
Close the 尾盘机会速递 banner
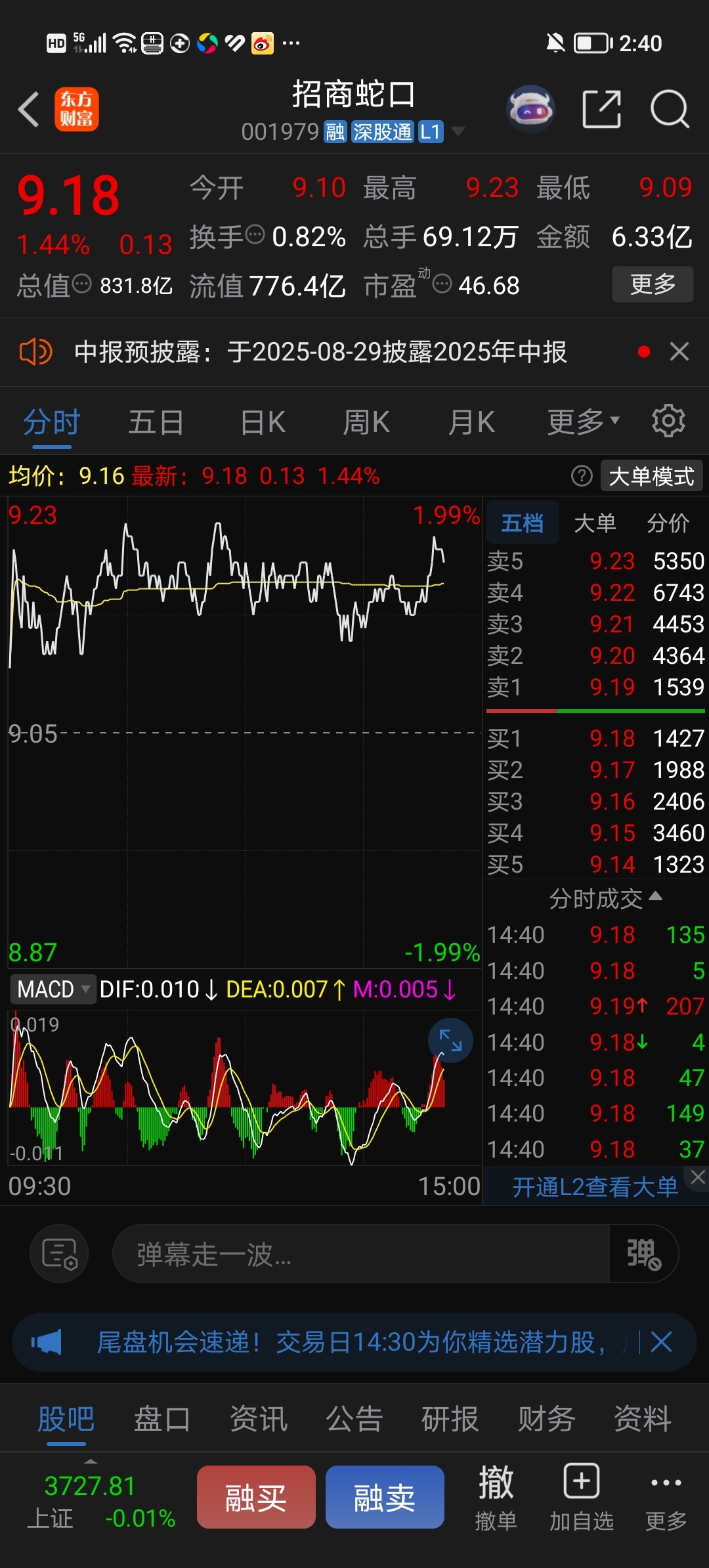661,1342
